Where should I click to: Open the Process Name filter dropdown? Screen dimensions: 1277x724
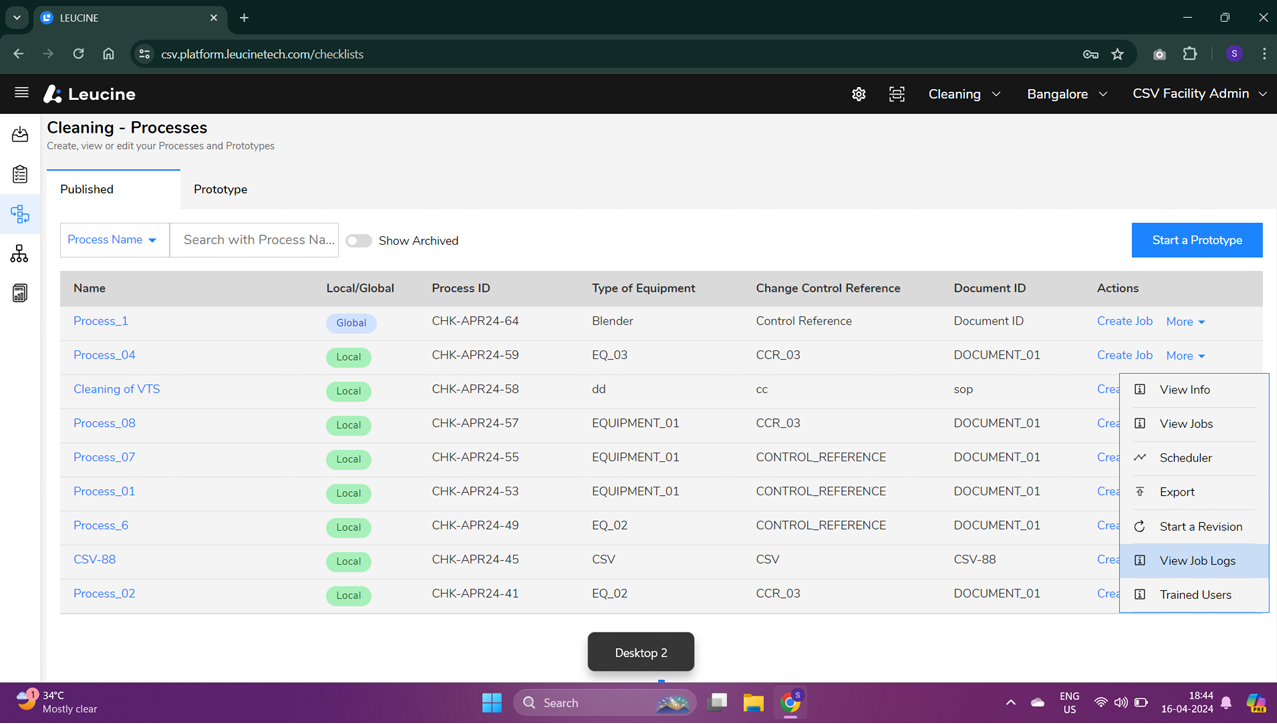113,239
